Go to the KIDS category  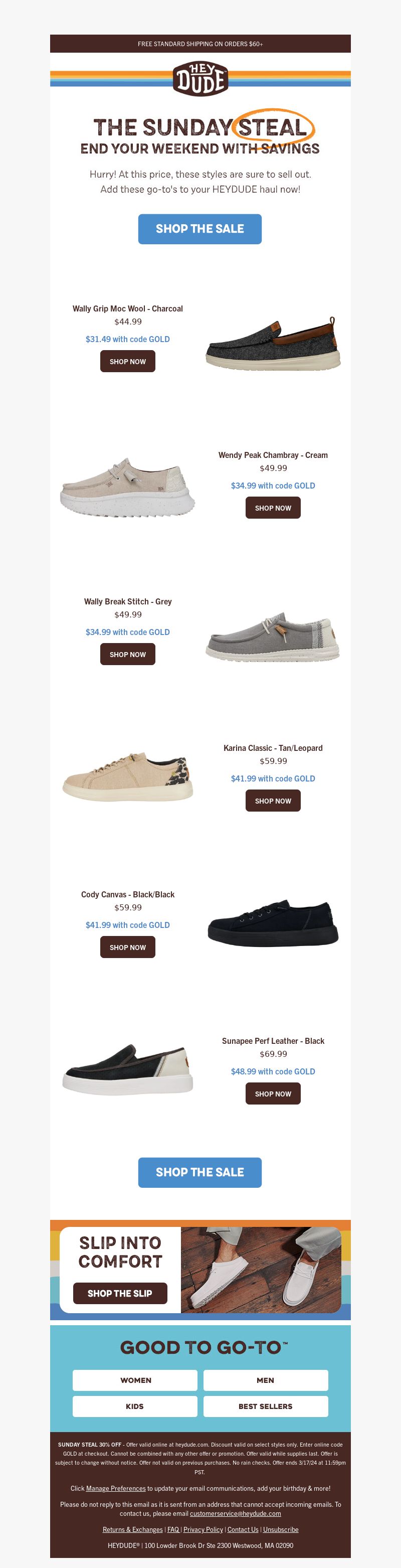(135, 1406)
